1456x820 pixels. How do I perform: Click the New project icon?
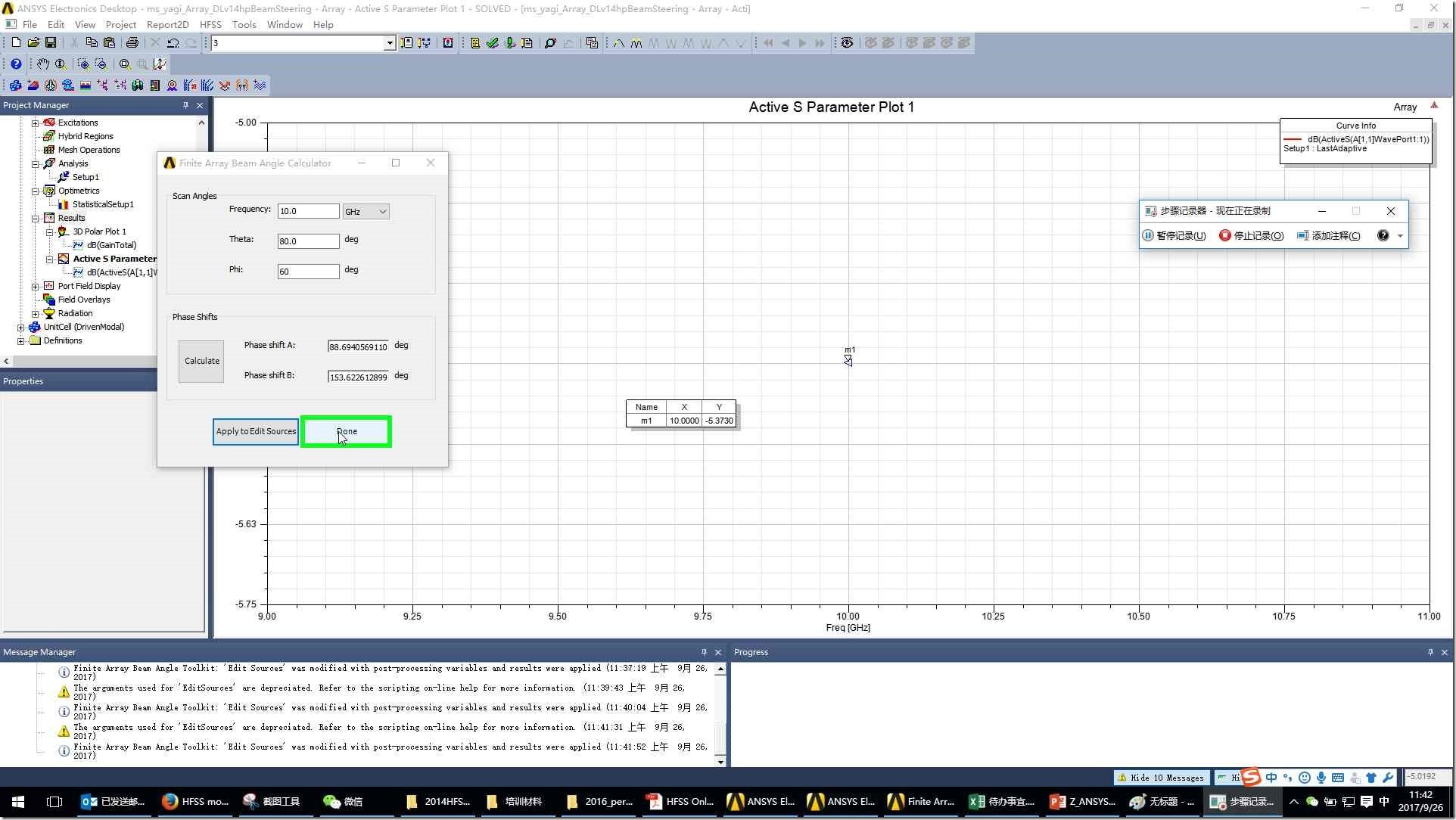pyautogui.click(x=15, y=43)
